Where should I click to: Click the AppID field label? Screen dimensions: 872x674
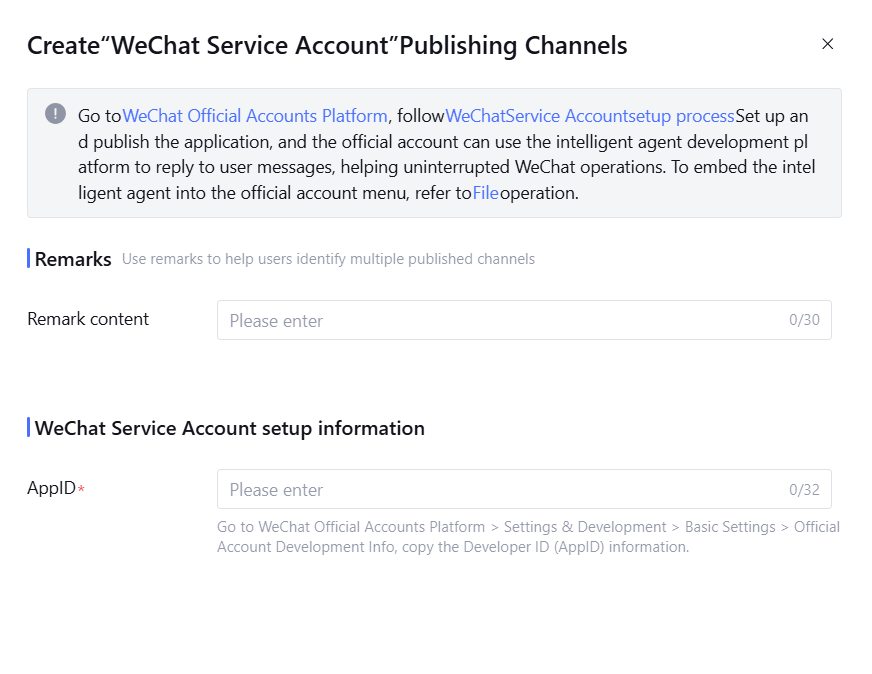point(51,488)
